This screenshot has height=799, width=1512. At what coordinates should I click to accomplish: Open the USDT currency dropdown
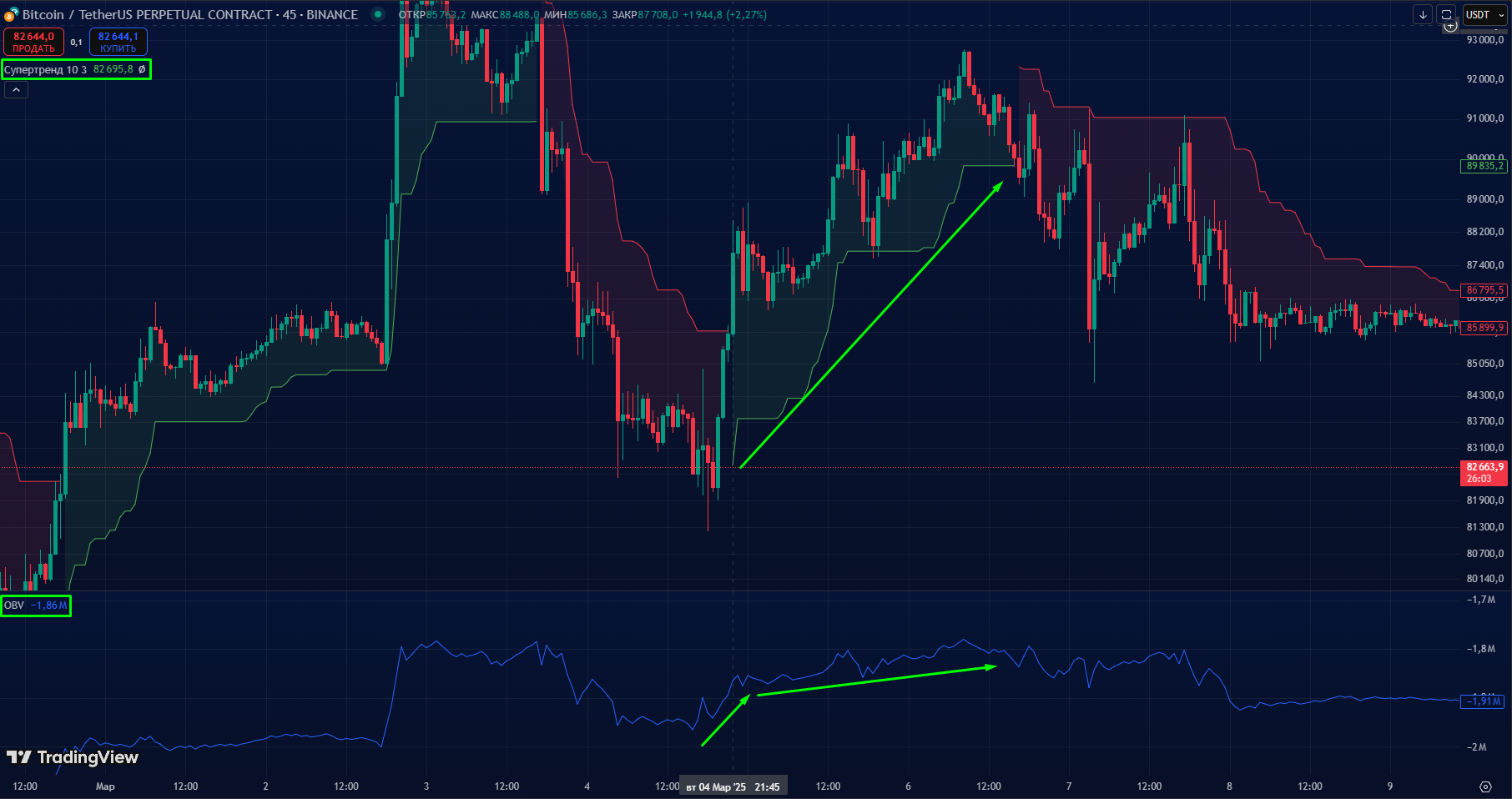tap(1485, 15)
